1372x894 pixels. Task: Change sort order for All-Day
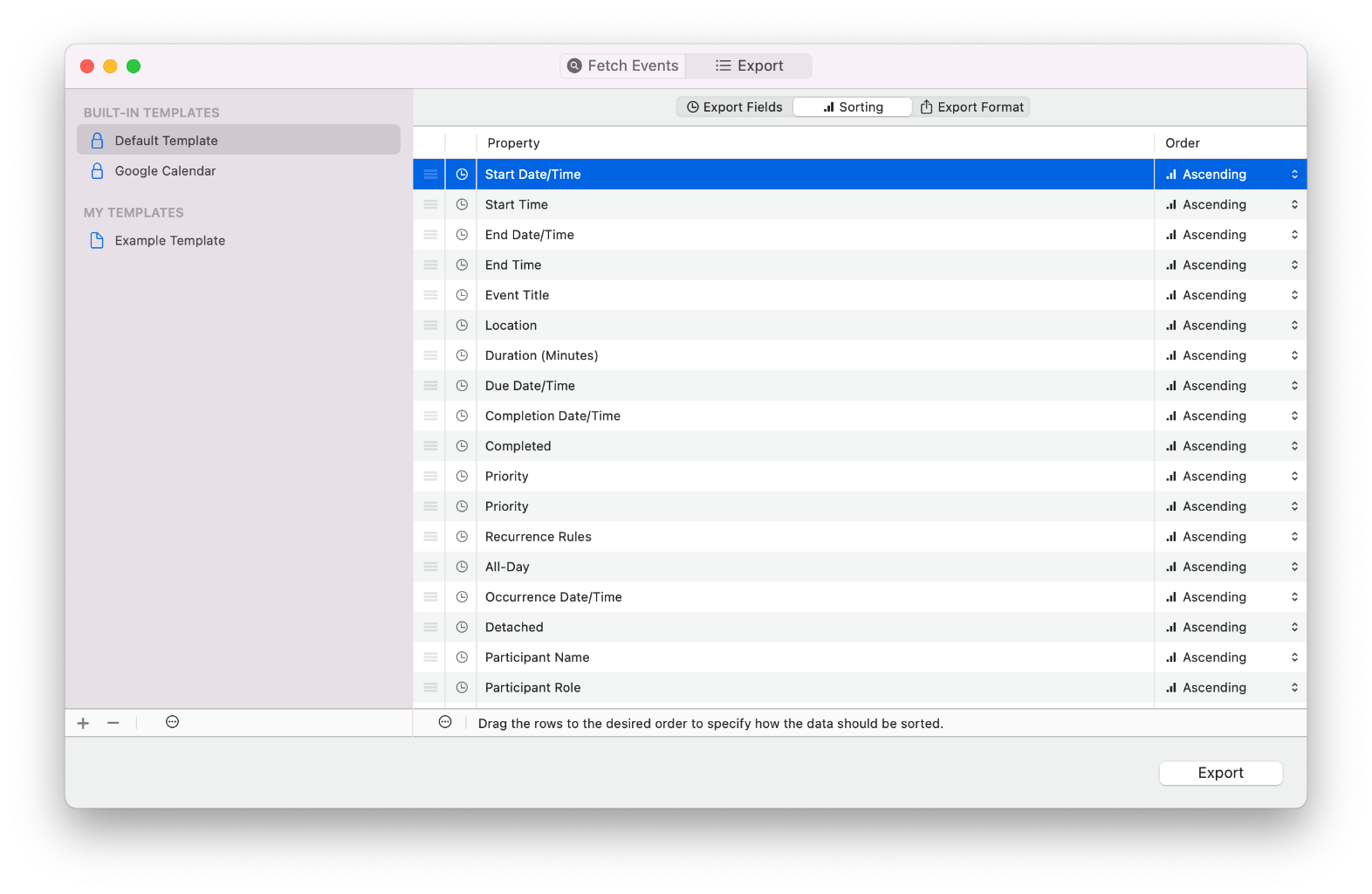[x=1231, y=567]
